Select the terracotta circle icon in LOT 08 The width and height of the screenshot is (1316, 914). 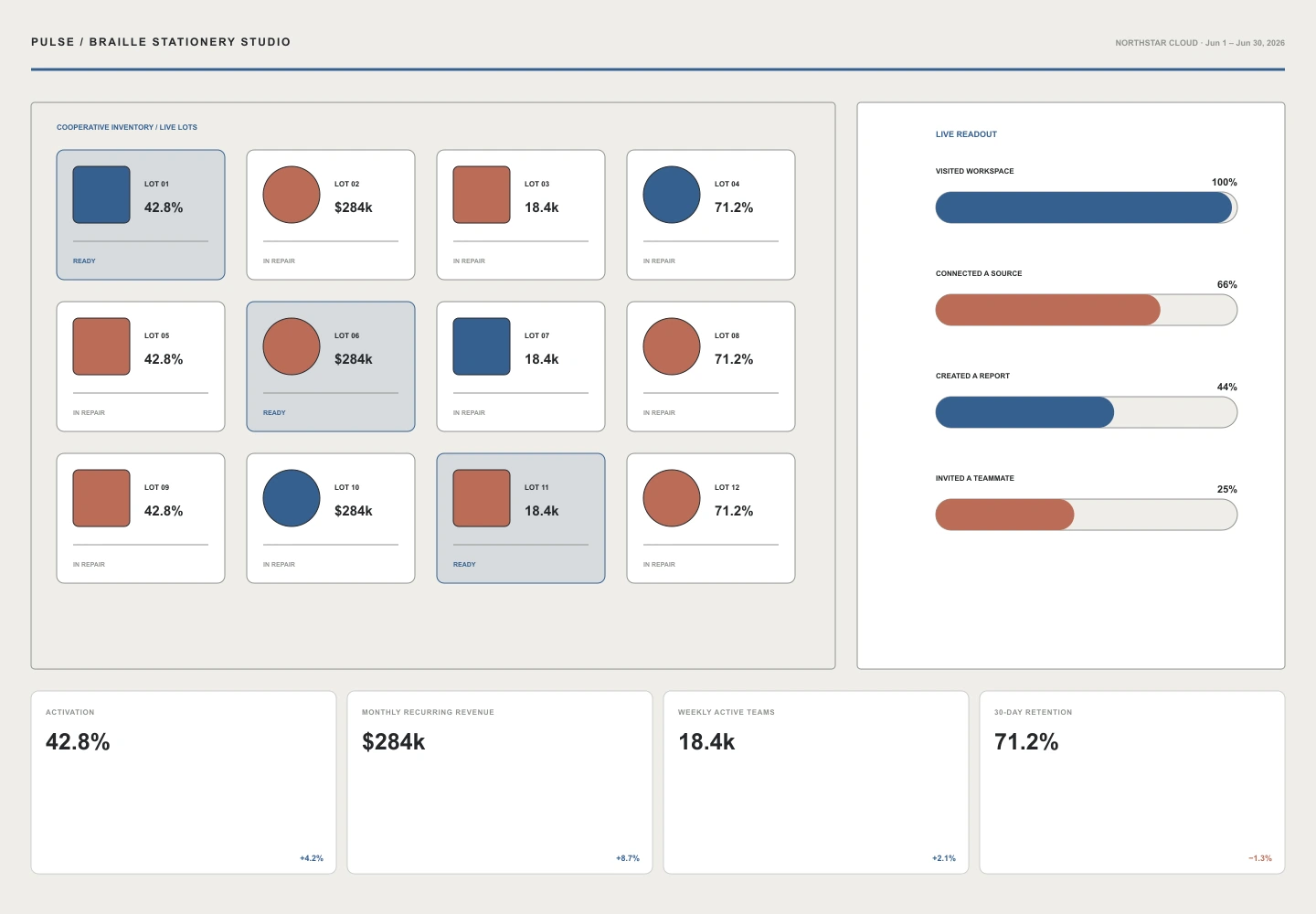point(672,346)
